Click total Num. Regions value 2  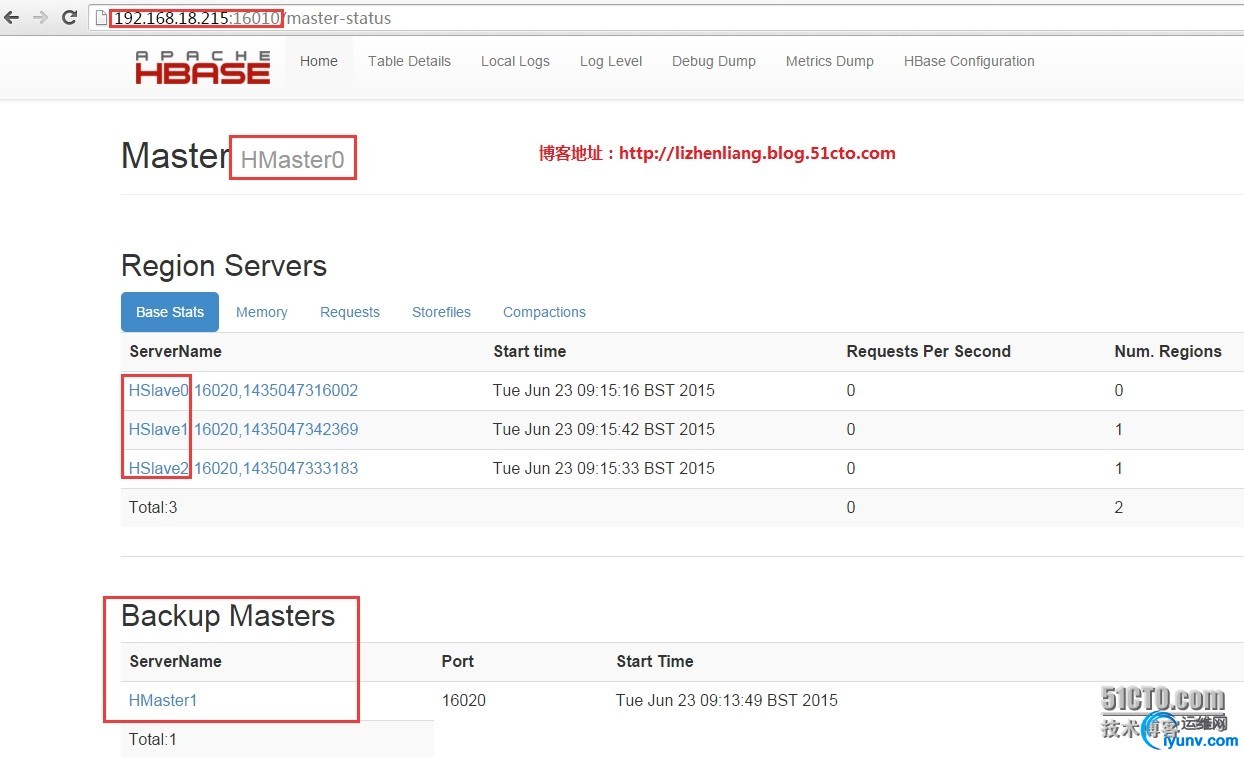coord(1119,507)
